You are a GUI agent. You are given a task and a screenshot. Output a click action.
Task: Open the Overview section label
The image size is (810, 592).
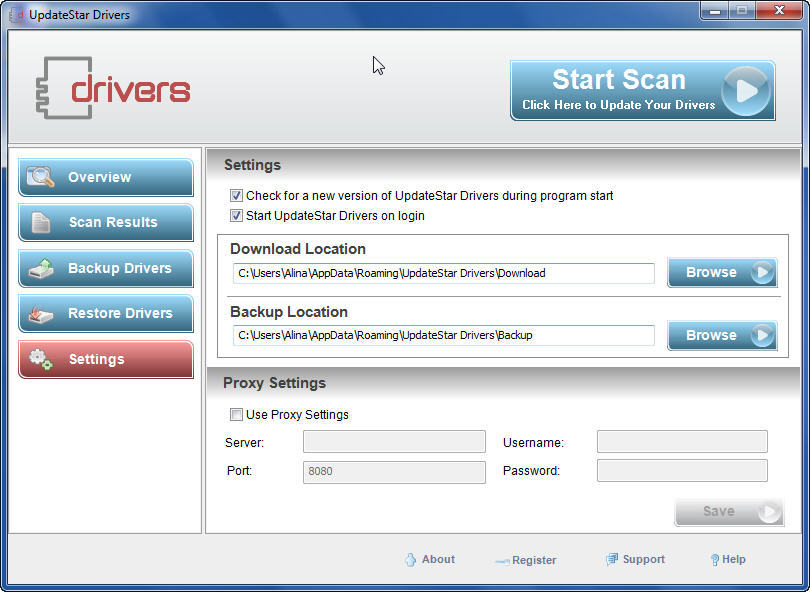point(99,177)
